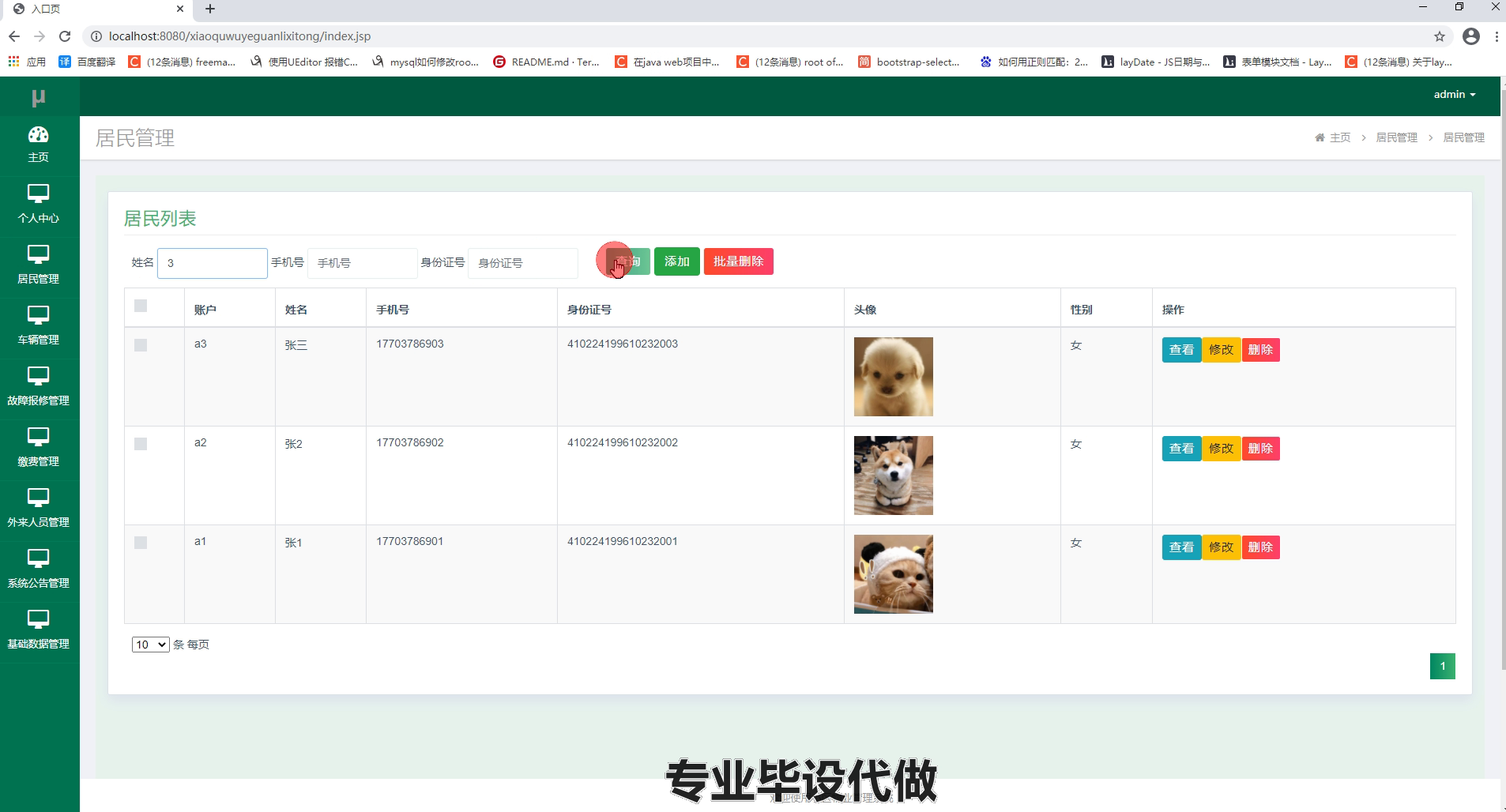Click the browser forward arrow
Viewport: 1506px width, 812px height.
pos(40,36)
